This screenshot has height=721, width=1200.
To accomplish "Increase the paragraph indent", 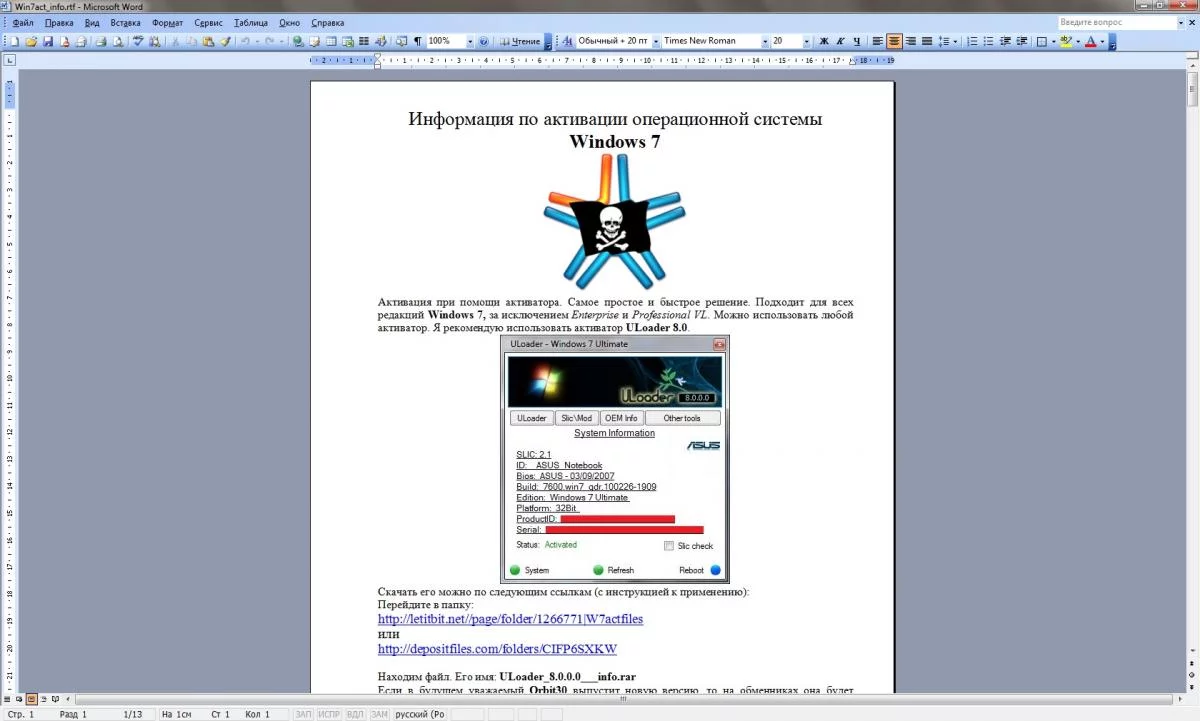I will 1022,41.
